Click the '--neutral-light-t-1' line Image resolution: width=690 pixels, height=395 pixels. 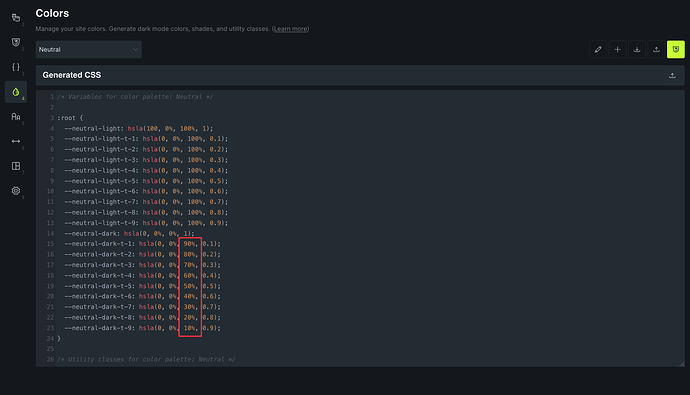point(146,139)
